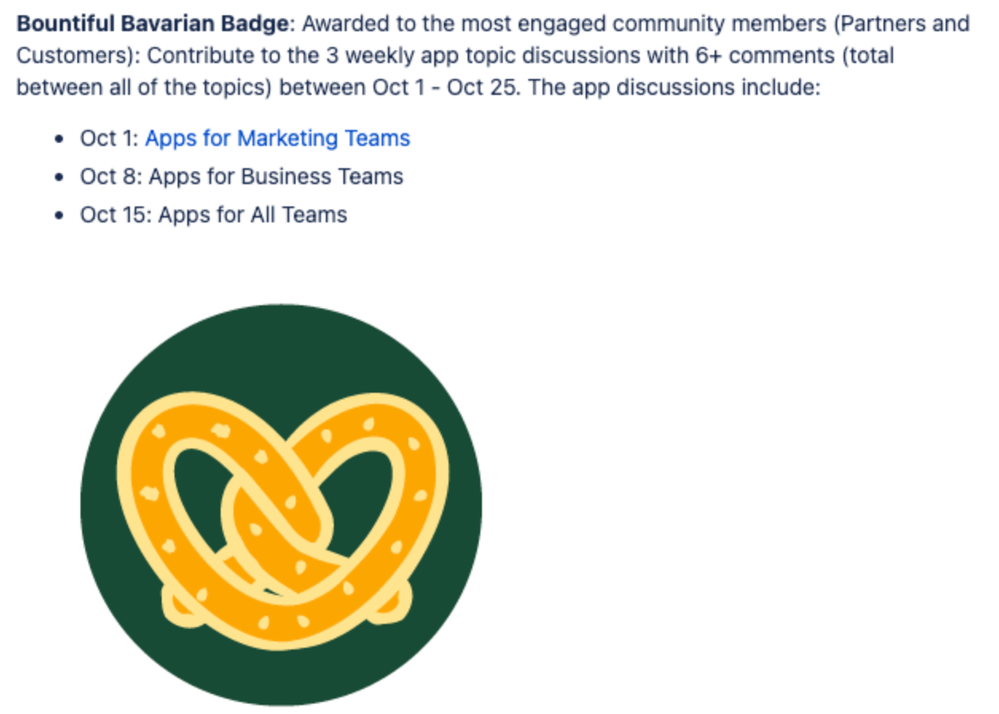Click the dark green badge background below the pretzel

[x=281, y=675]
